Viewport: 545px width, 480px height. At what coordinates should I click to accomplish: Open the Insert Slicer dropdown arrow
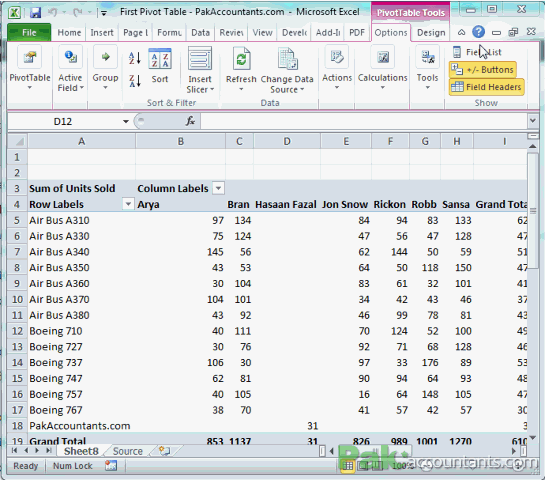(212, 90)
